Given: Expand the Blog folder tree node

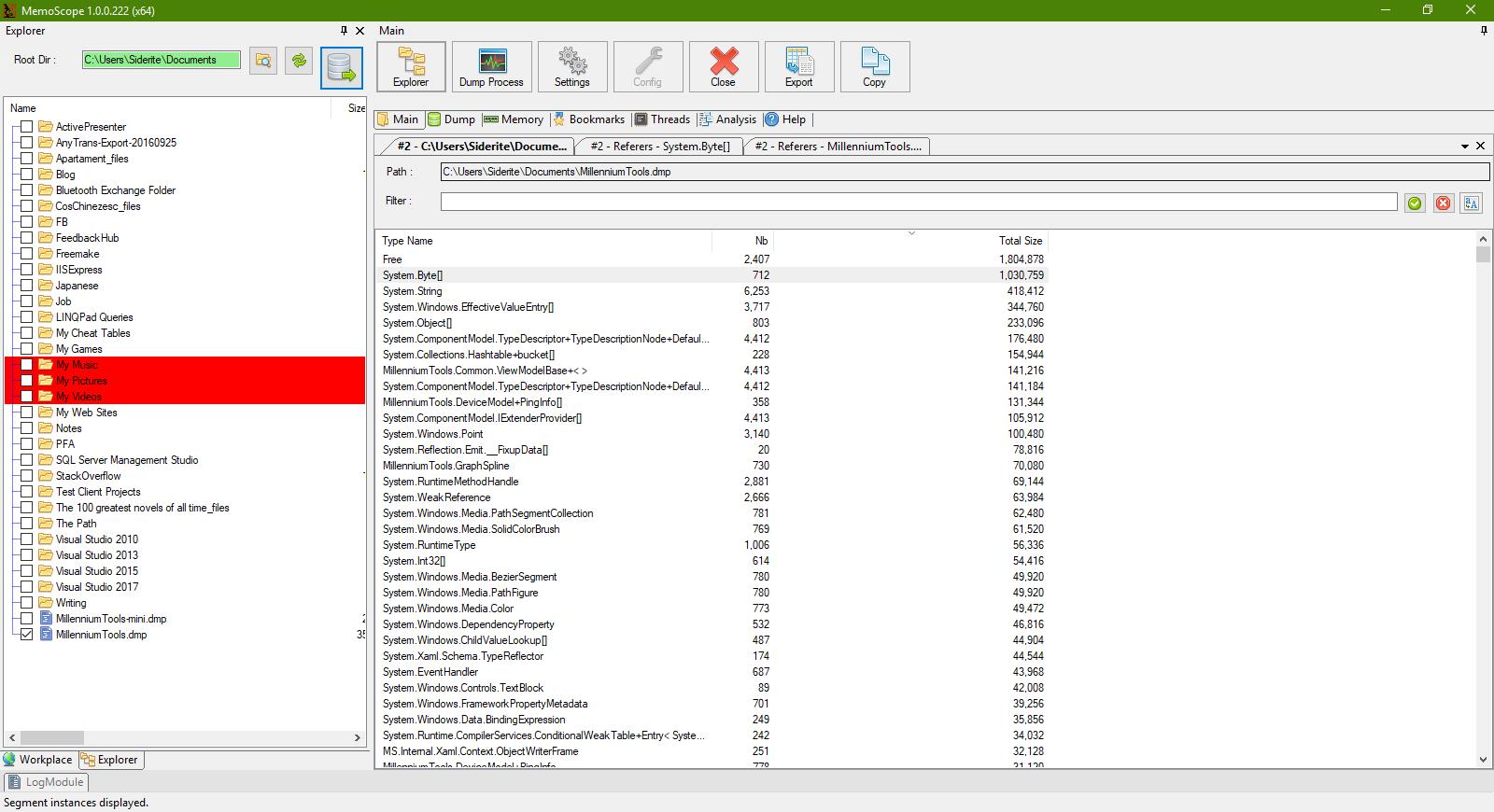Looking at the screenshot, I should point(14,175).
